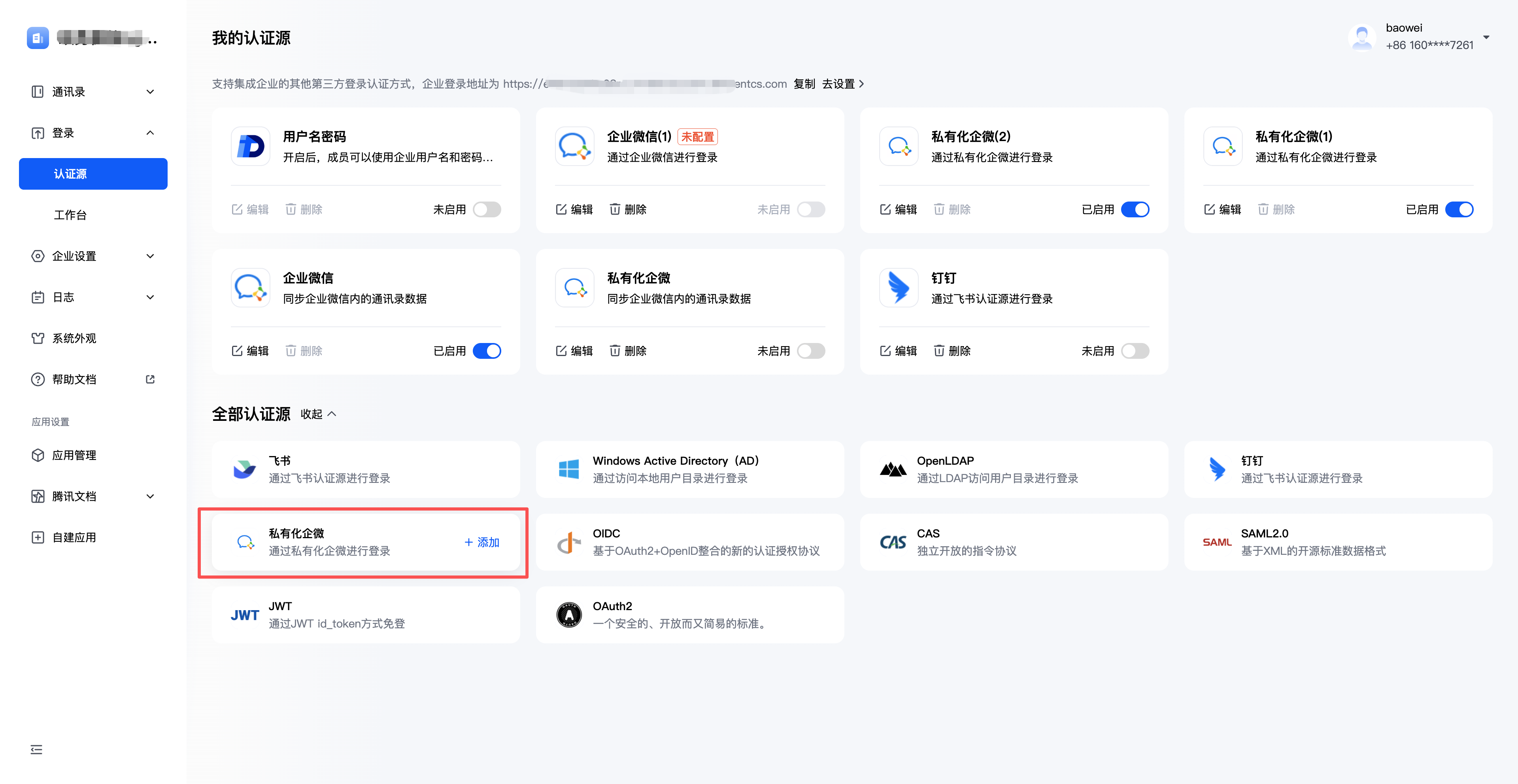Go to 系统外观 in the sidebar
The height and width of the screenshot is (784, 1518).
tap(74, 338)
